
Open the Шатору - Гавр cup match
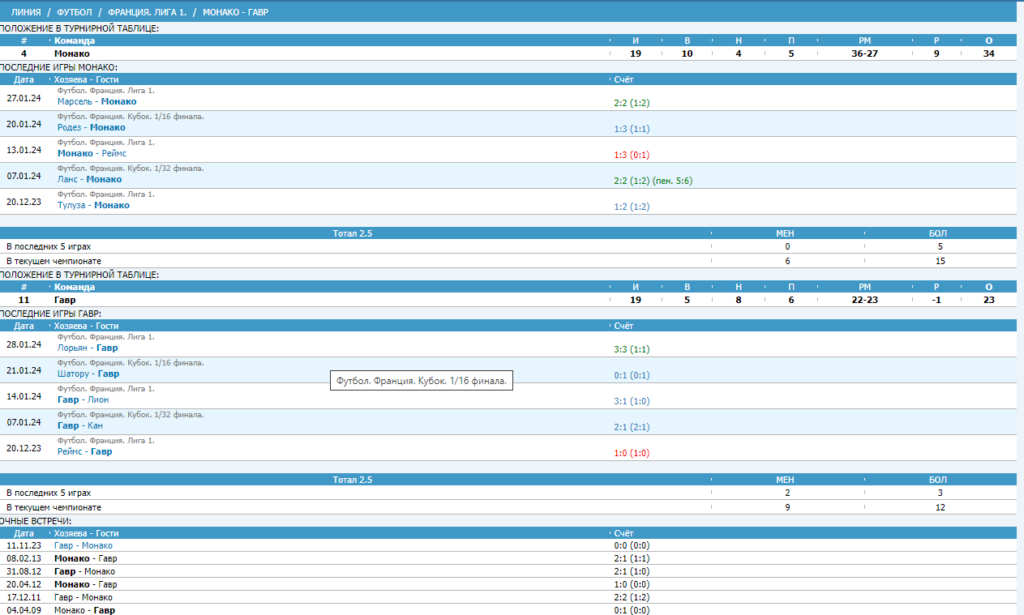coord(88,374)
